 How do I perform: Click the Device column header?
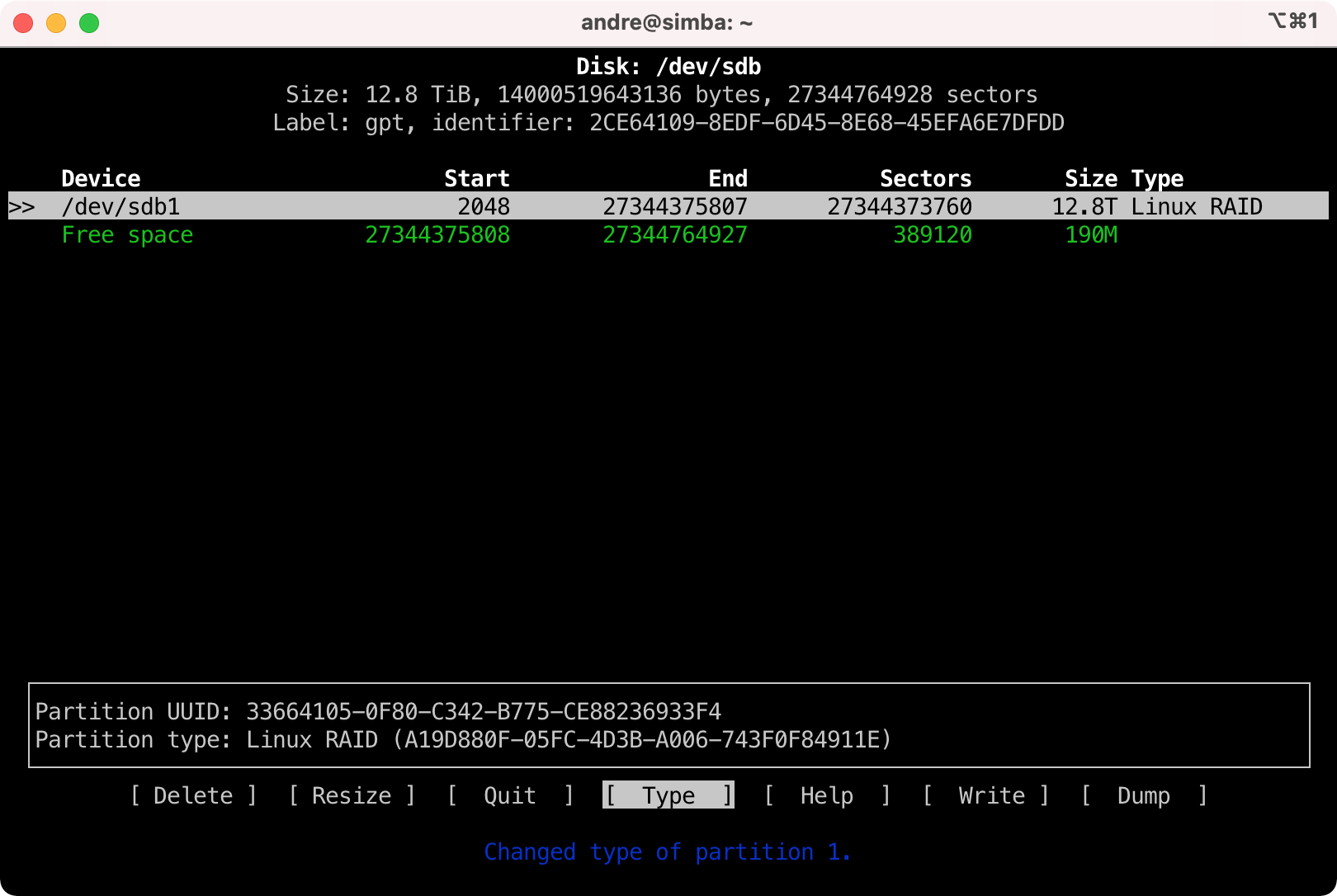coord(101,178)
